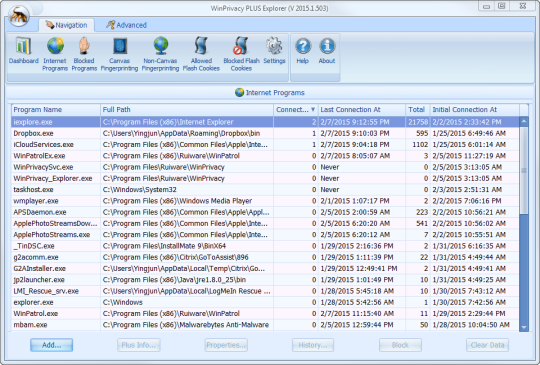Select the ApplePhotoStreamsDow... row

coord(265,223)
